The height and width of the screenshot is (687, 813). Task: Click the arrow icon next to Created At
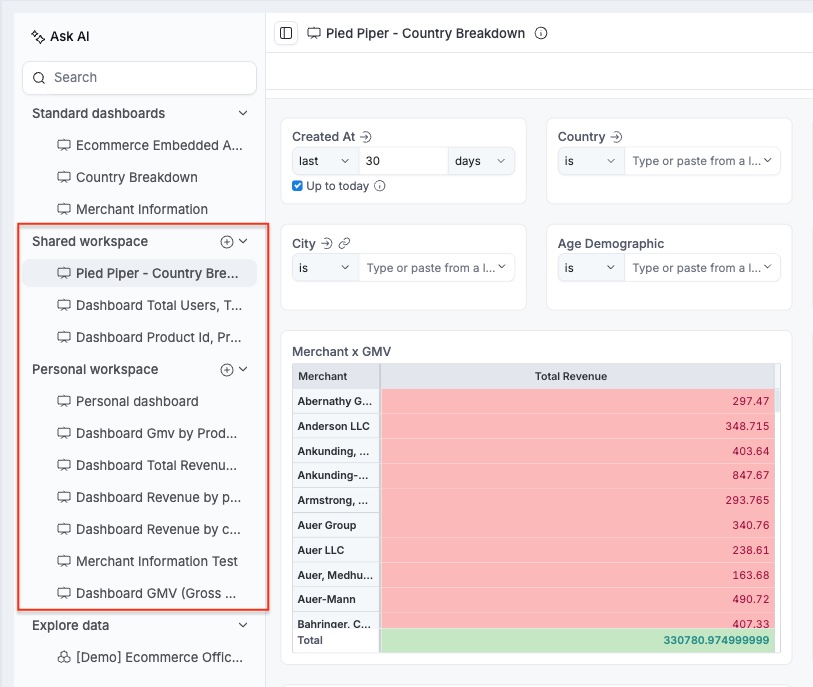click(366, 137)
